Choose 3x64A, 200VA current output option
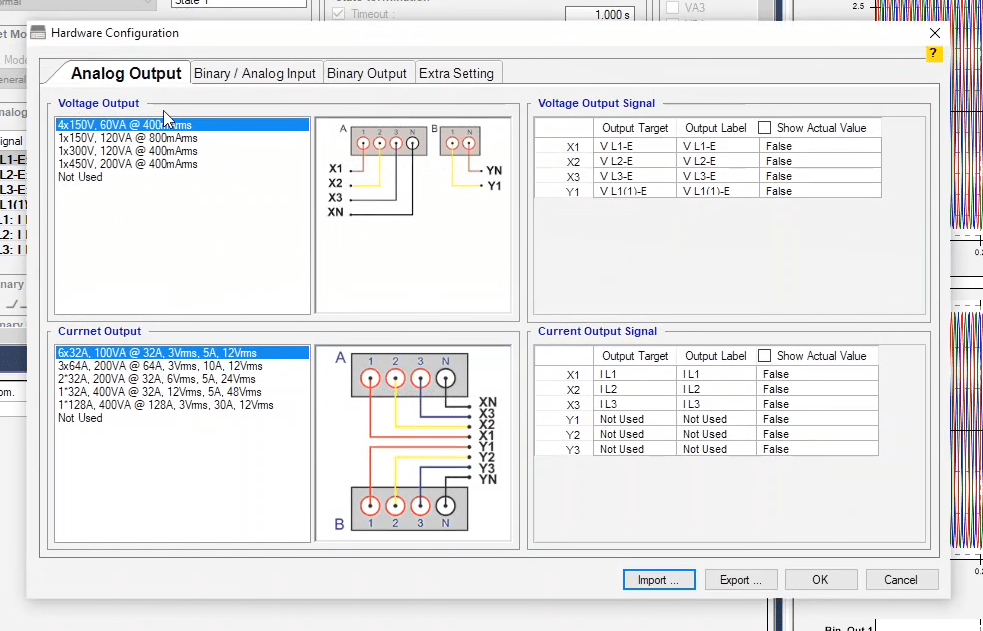 pyautogui.click(x=160, y=367)
